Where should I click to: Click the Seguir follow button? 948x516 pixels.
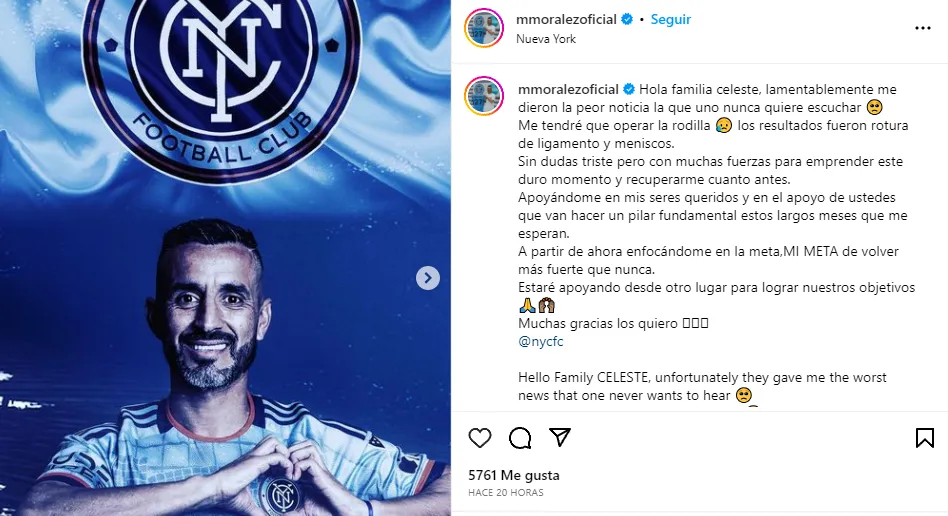(670, 19)
